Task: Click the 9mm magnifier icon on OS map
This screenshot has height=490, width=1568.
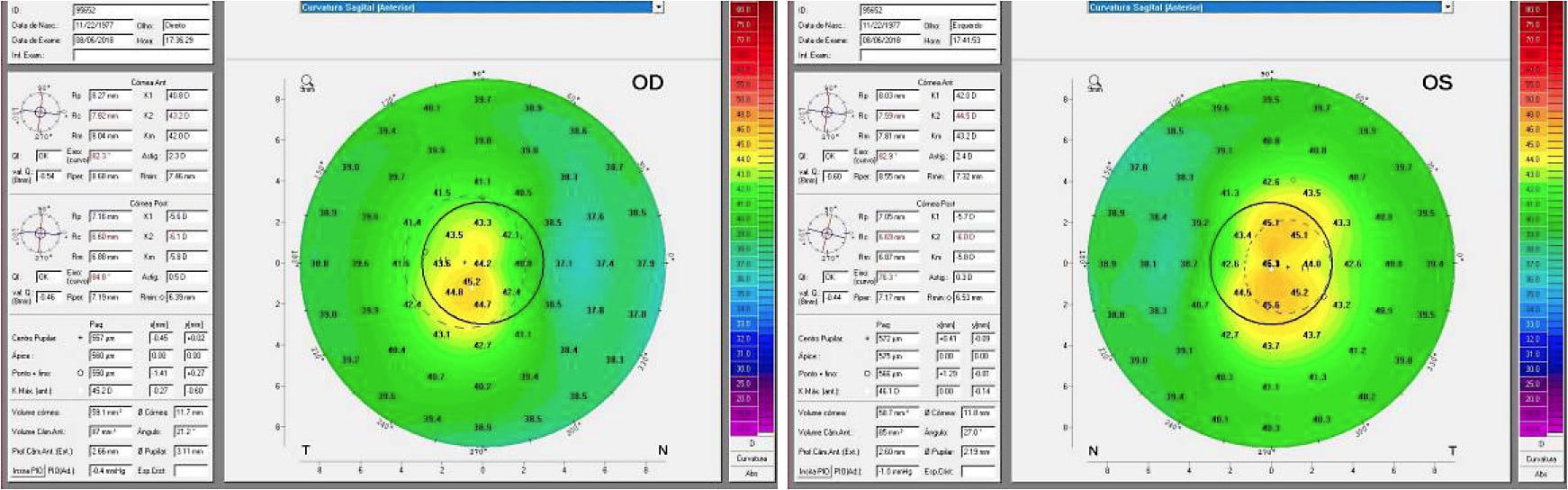Action: click(1095, 84)
